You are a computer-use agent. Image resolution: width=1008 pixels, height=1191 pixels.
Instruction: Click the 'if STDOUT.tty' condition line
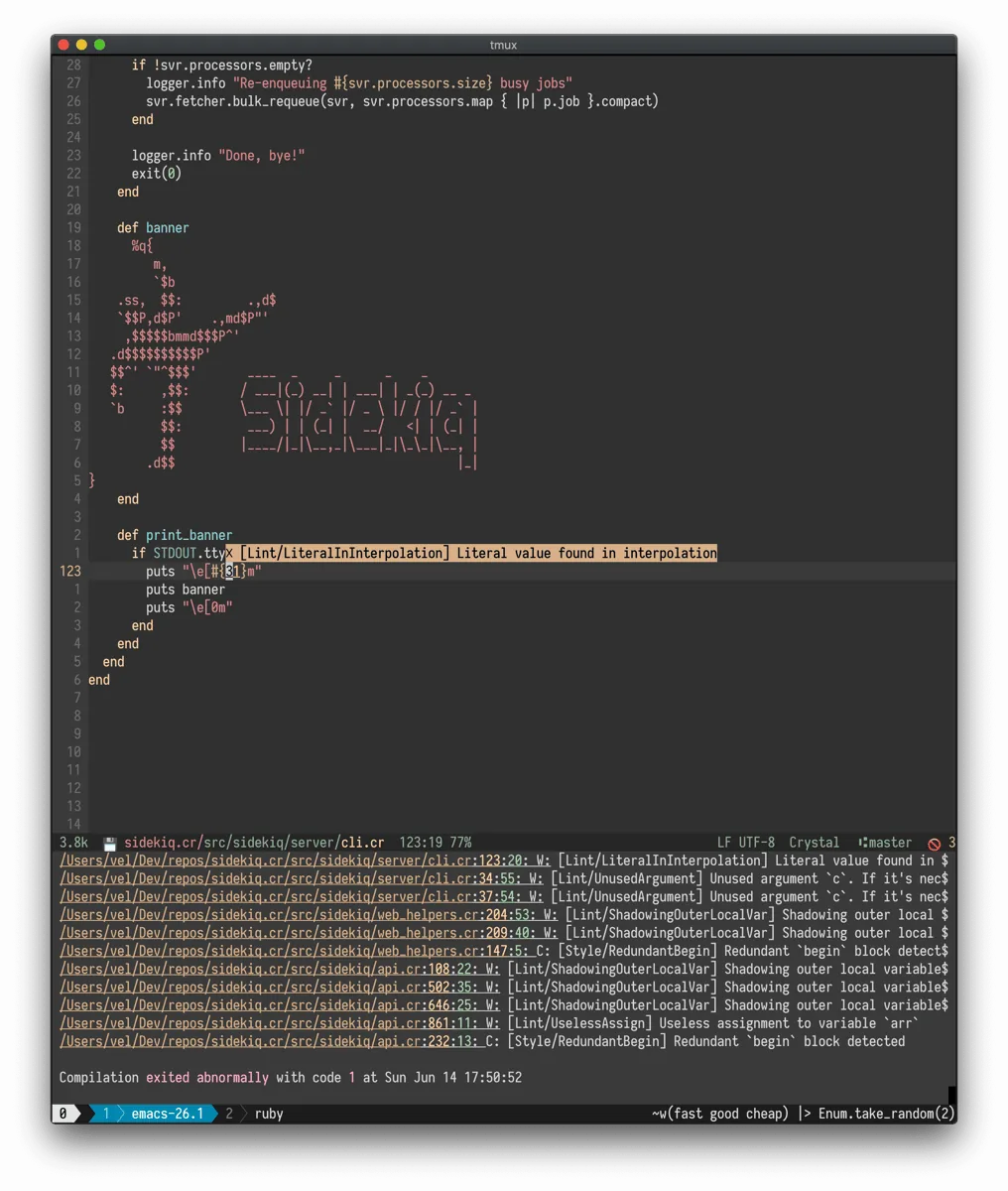tap(179, 553)
